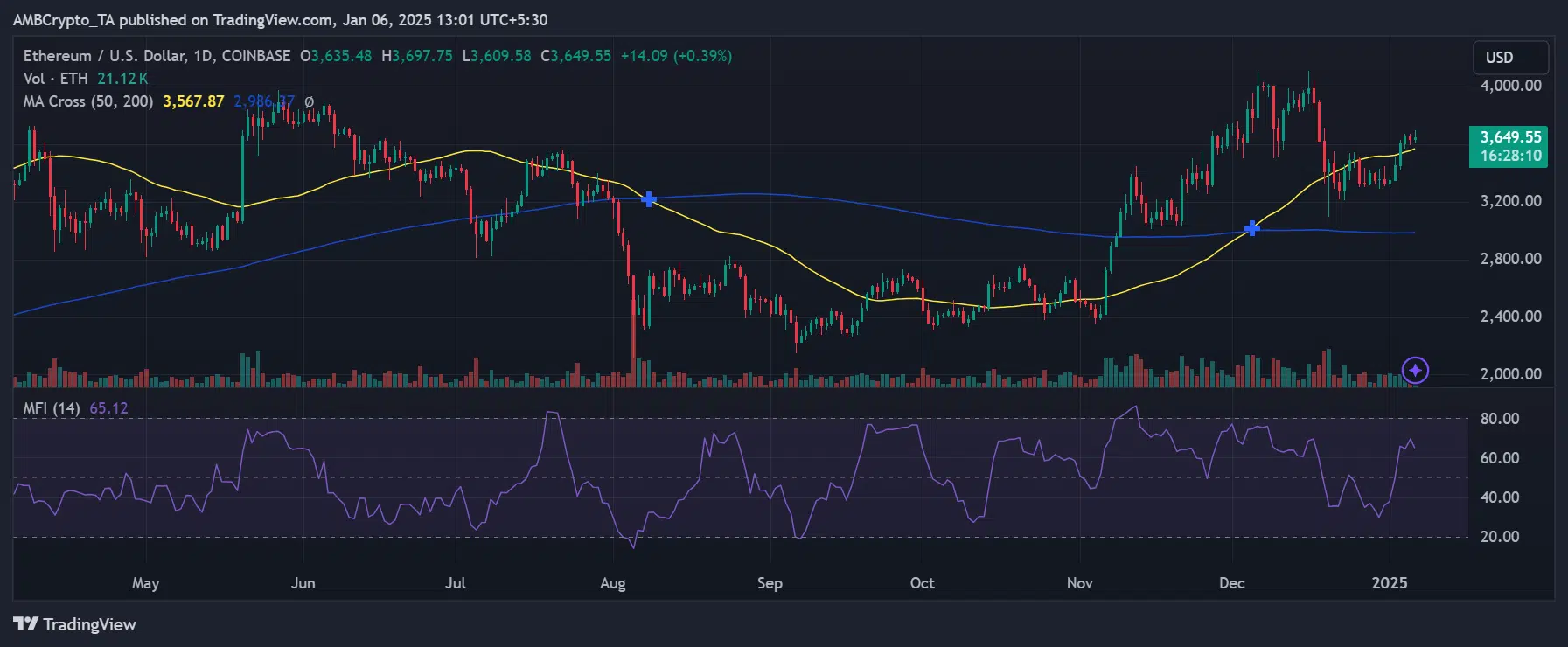Click the Oct label on time axis

(x=922, y=583)
